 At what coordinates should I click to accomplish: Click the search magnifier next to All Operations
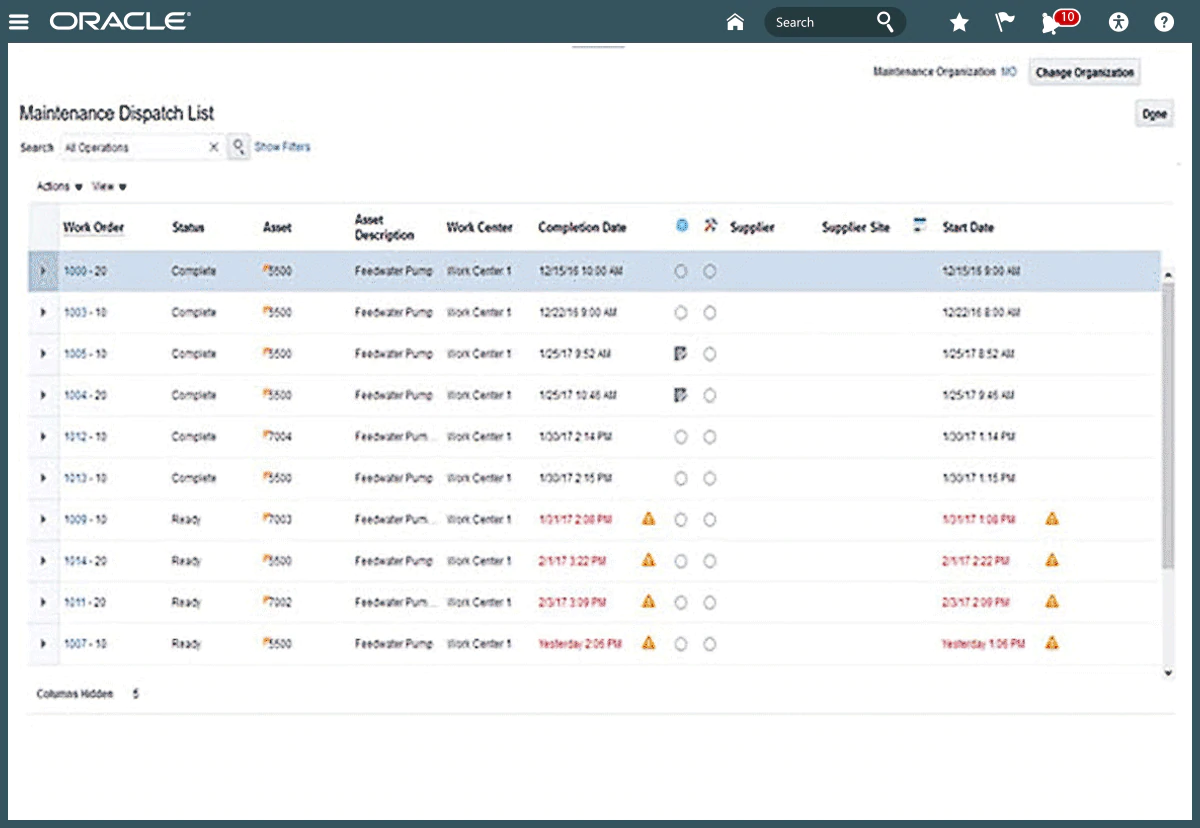coord(239,147)
